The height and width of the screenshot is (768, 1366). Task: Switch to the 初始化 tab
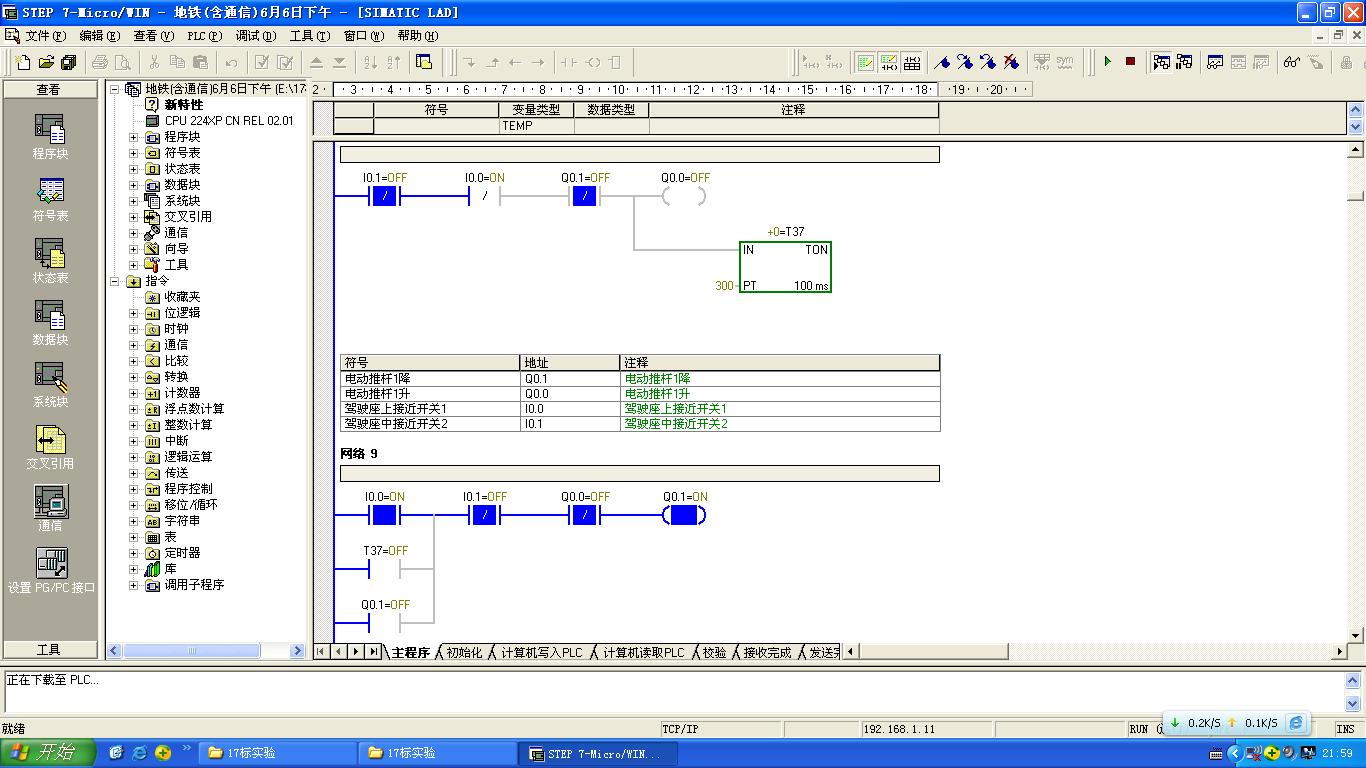click(x=464, y=652)
